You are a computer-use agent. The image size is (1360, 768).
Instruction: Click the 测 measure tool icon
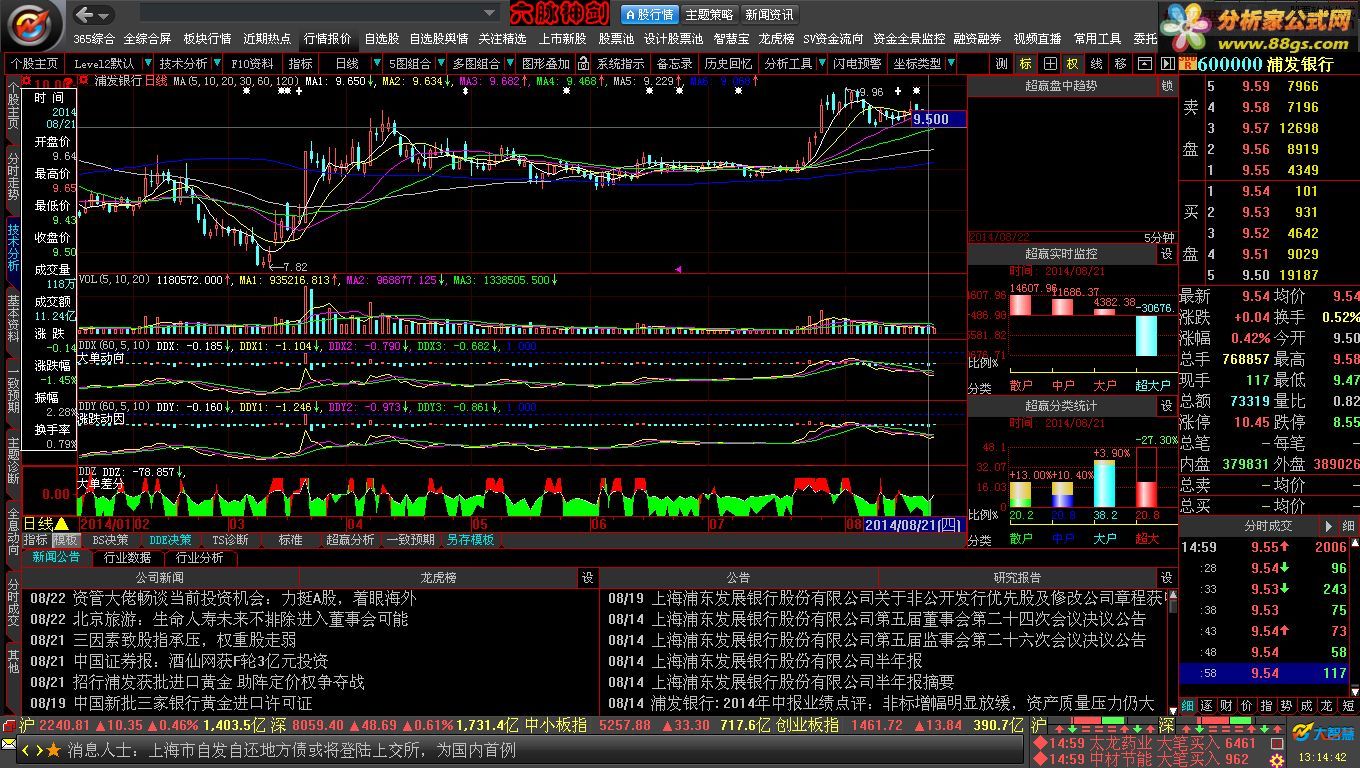pos(1002,63)
